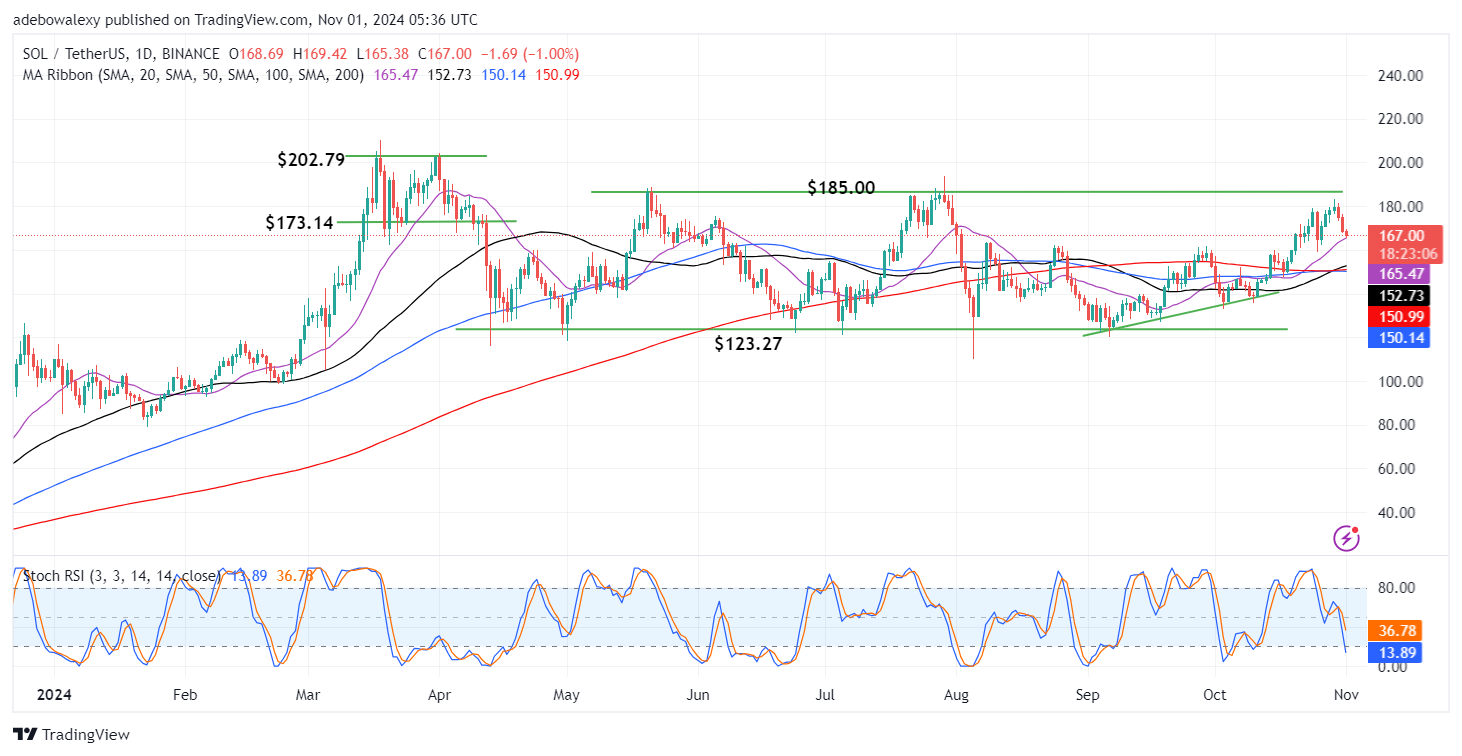
Task: Click the Sep time axis label
Action: click(x=1088, y=693)
